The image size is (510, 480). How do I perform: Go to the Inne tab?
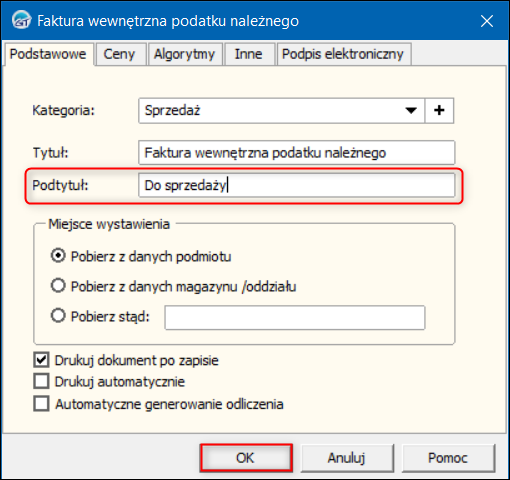[248, 54]
